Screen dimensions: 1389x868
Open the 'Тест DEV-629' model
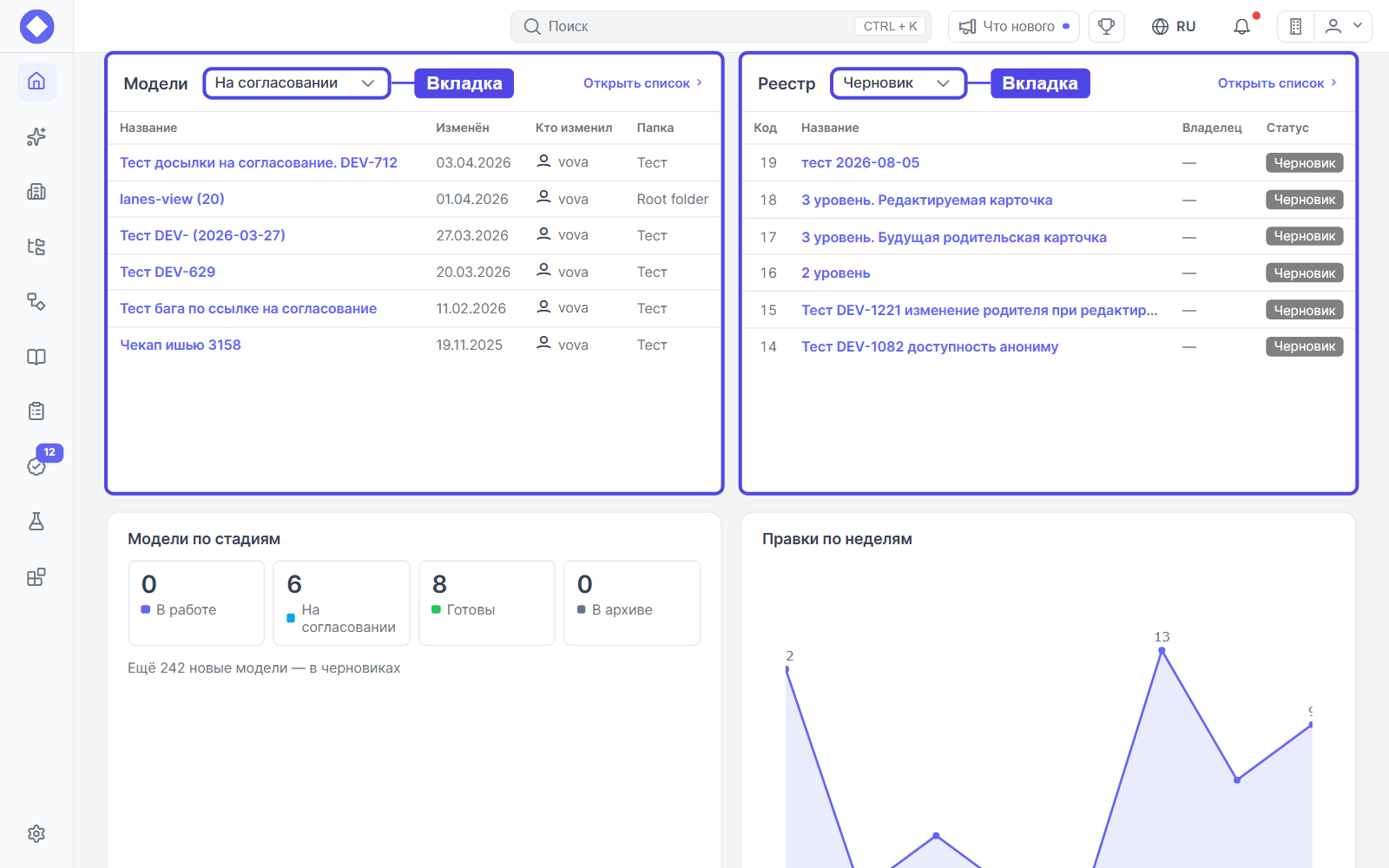click(x=168, y=272)
